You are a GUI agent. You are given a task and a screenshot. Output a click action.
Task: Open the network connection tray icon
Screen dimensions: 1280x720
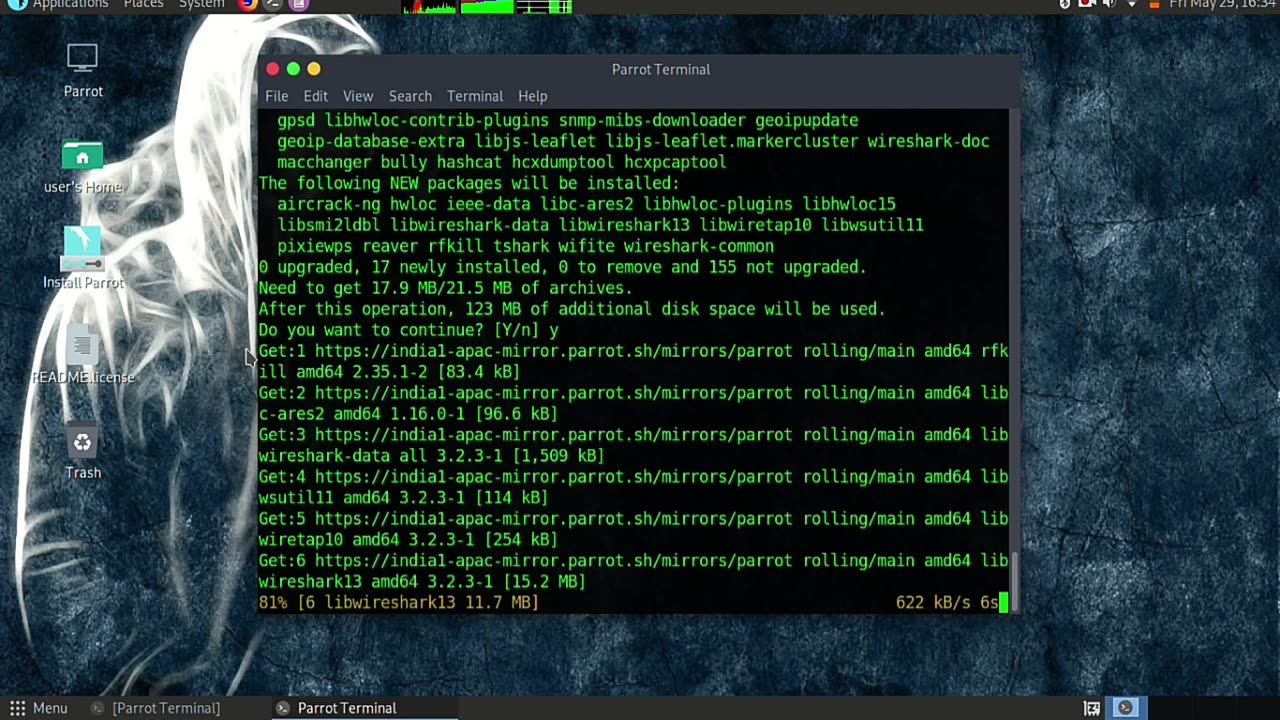coord(1132,4)
